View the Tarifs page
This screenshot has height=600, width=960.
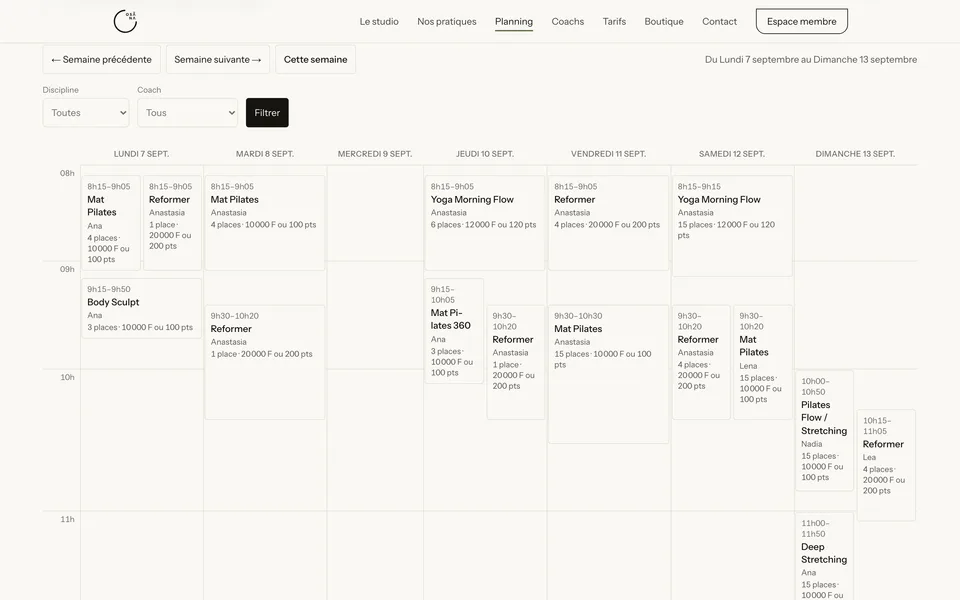[614, 21]
